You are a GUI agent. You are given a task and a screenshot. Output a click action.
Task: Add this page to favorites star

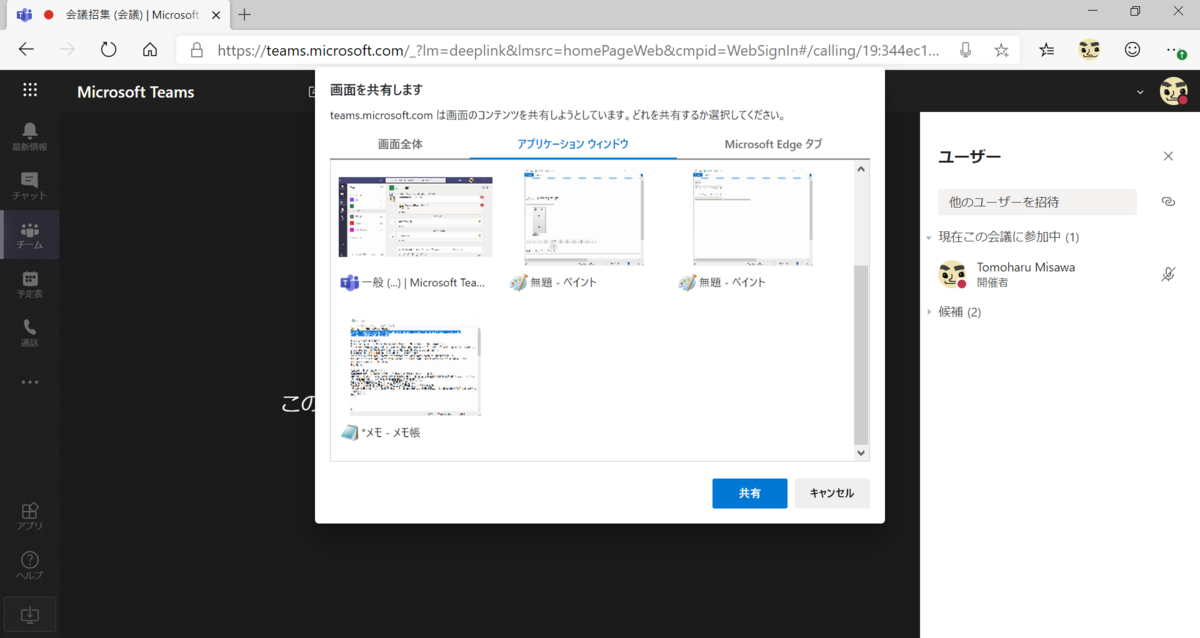tap(1001, 50)
